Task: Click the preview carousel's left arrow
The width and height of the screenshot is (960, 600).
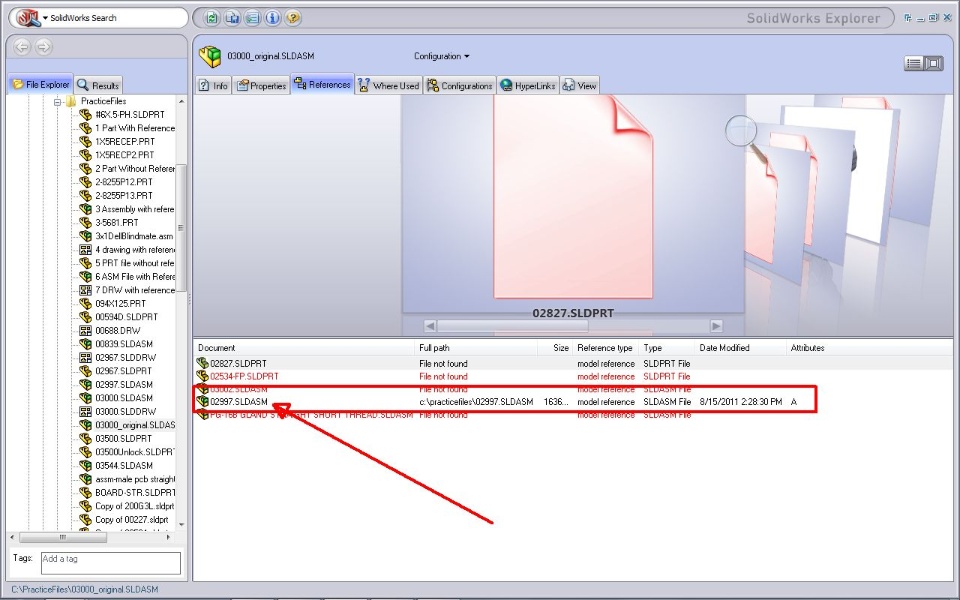Action: point(430,326)
